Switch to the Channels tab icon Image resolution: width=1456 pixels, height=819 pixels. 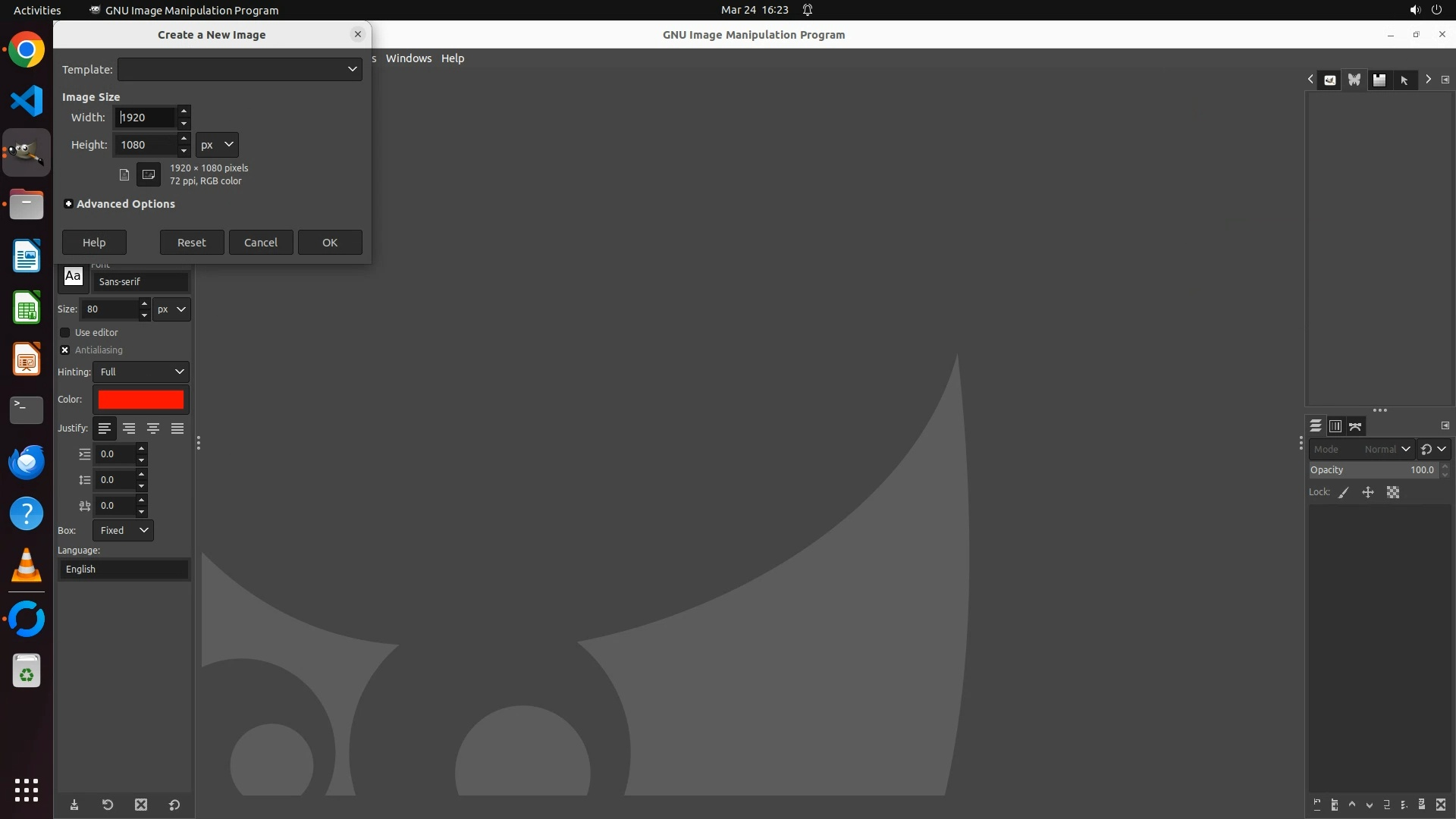[1335, 426]
